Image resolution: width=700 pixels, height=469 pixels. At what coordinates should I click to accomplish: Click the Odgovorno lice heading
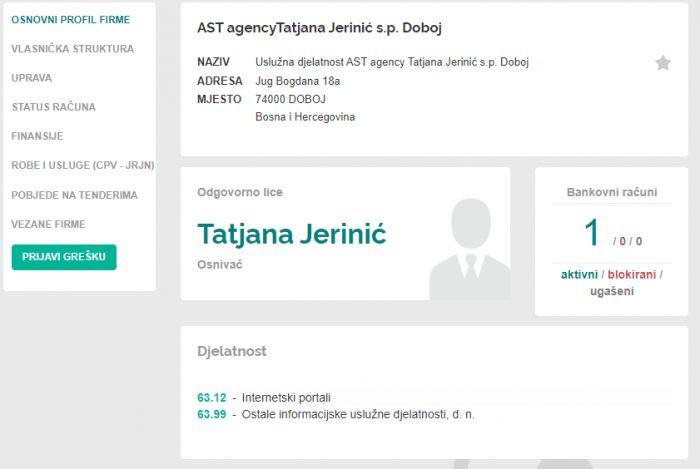click(x=240, y=192)
